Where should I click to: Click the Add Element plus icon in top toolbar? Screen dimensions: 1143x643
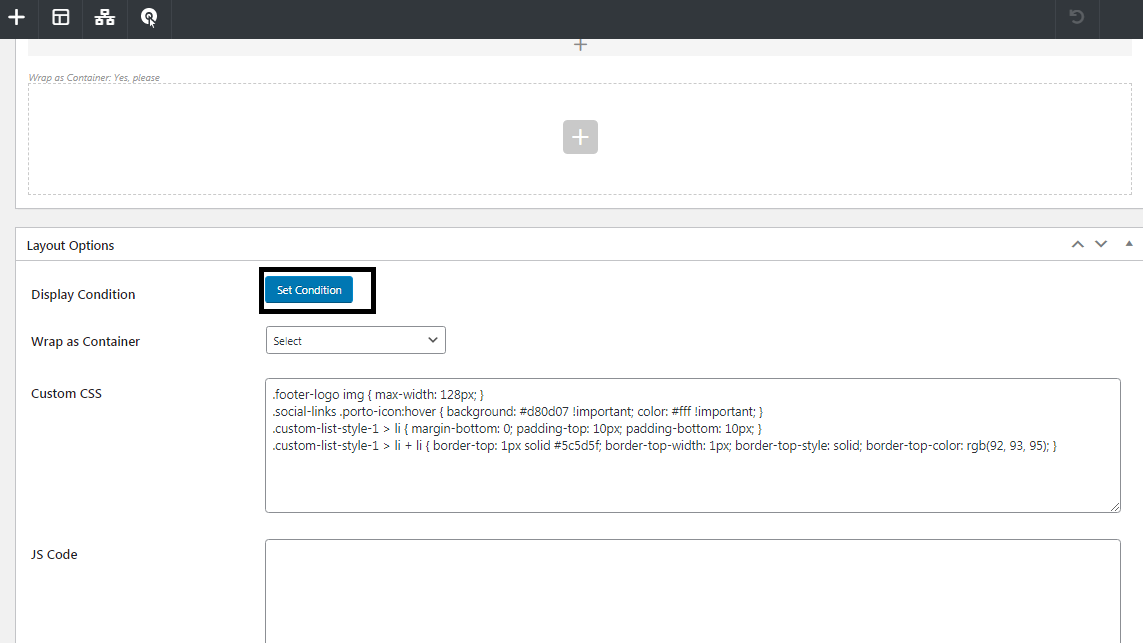tap(16, 17)
